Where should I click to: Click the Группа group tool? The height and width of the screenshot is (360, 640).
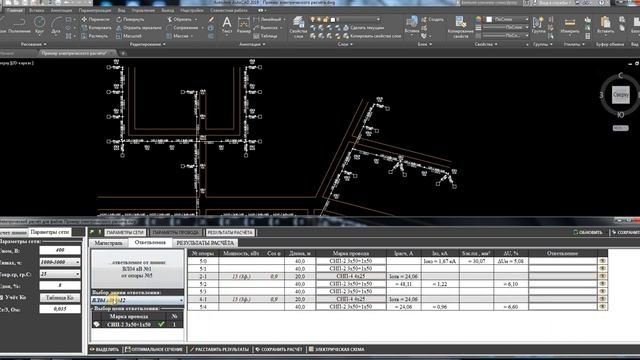pos(539,24)
